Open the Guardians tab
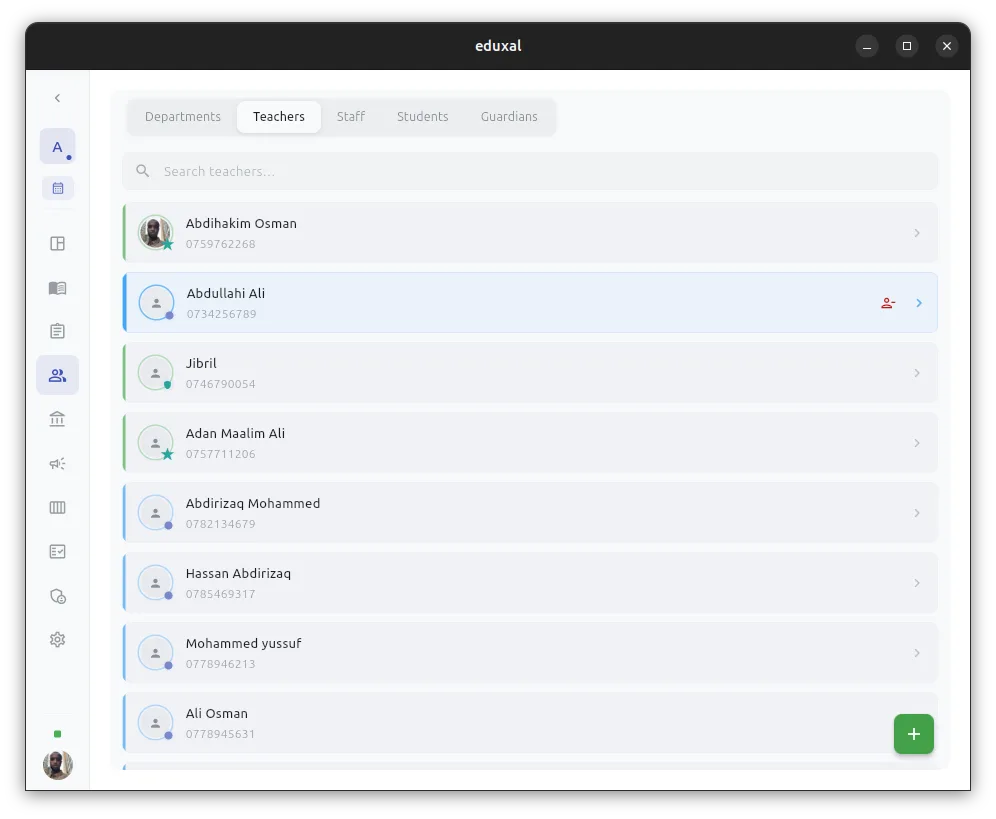Viewport: 996px width, 819px height. [509, 117]
